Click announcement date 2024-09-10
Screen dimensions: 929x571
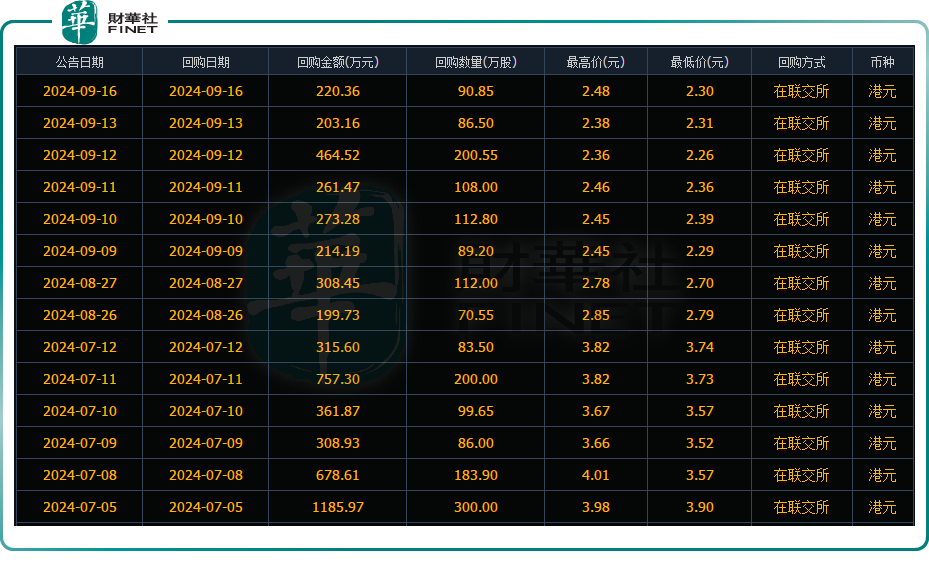[x=80, y=219]
